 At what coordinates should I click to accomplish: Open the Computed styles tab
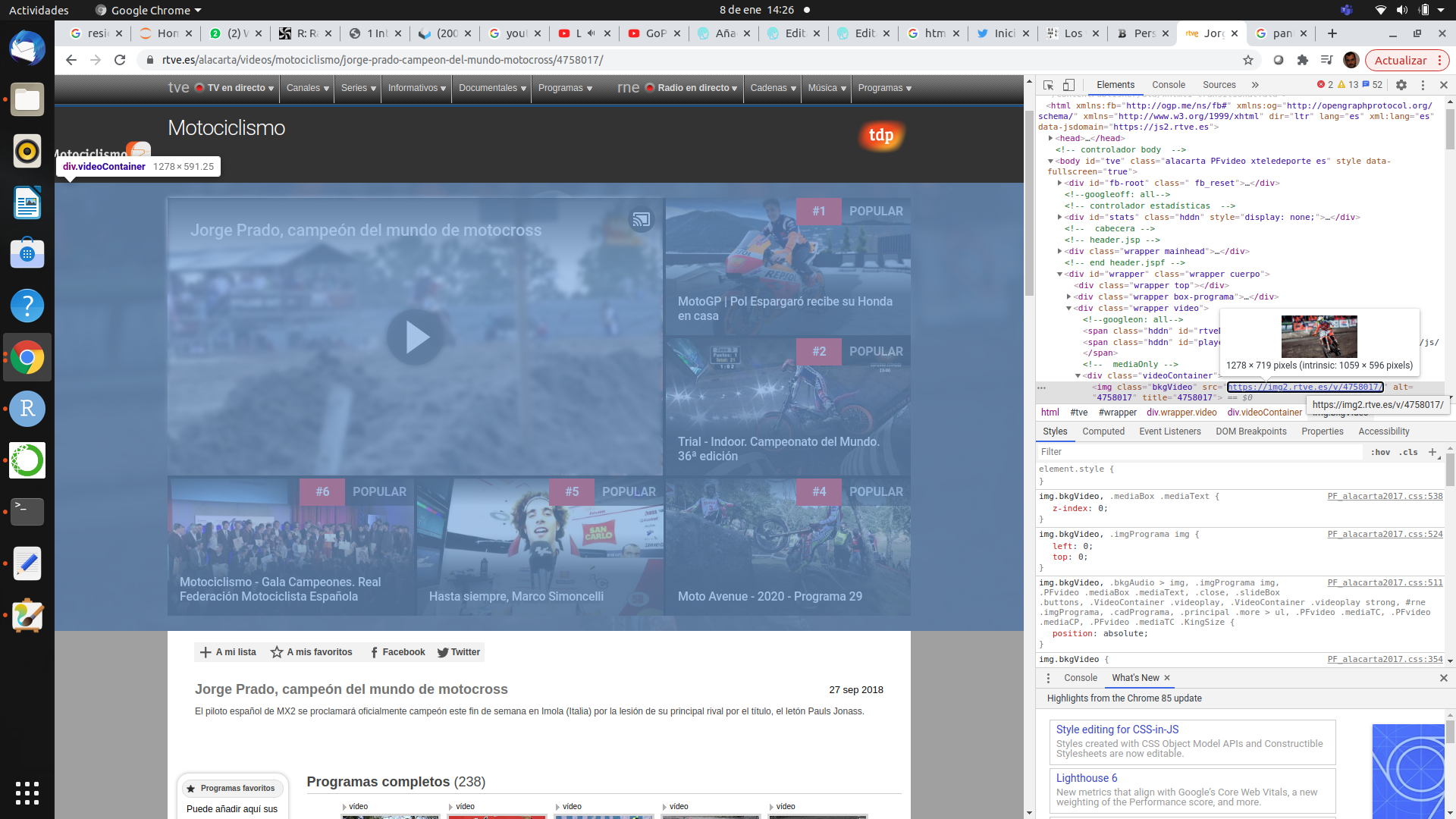[x=1103, y=431]
